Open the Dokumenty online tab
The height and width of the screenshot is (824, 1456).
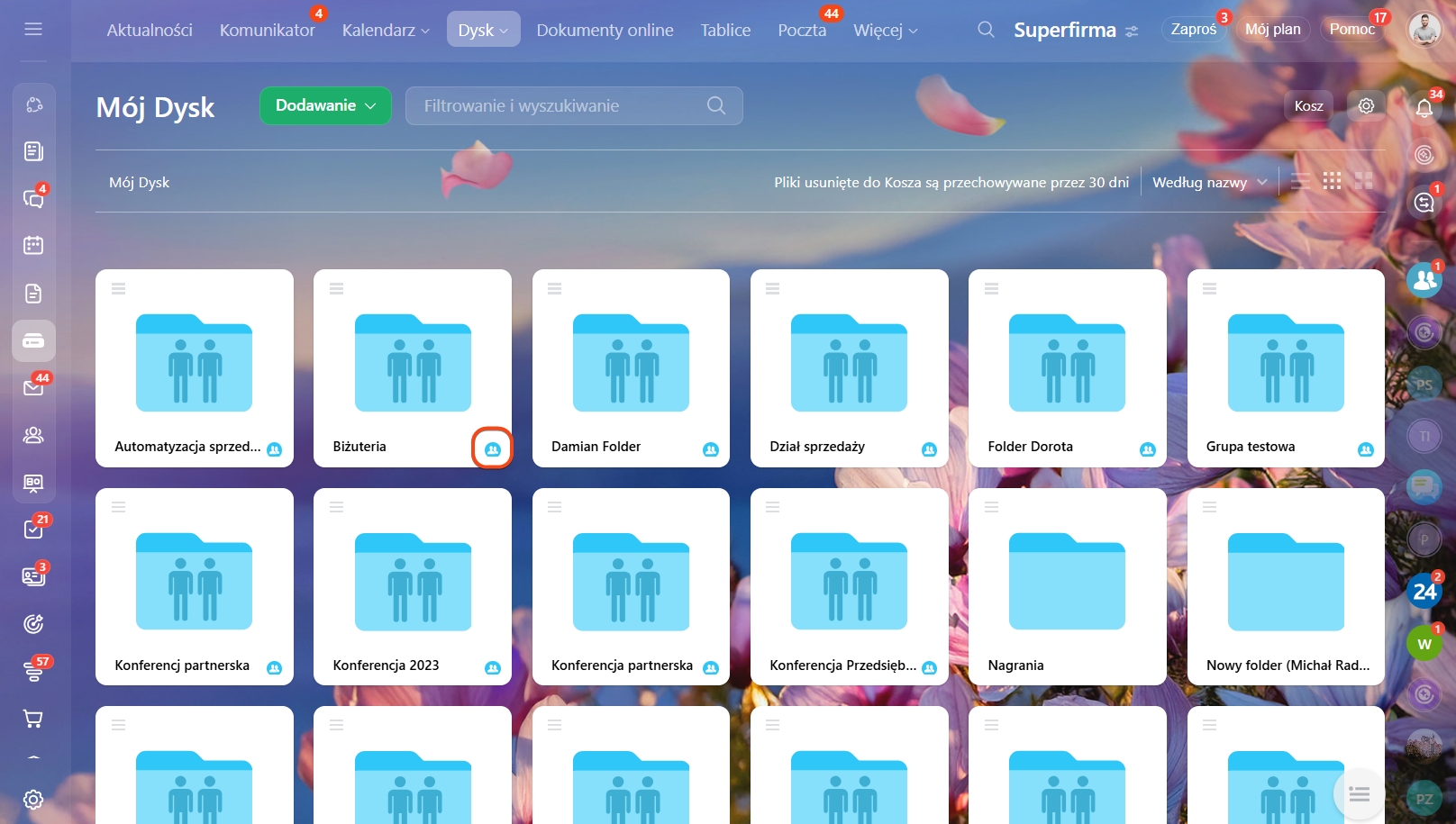(x=605, y=30)
